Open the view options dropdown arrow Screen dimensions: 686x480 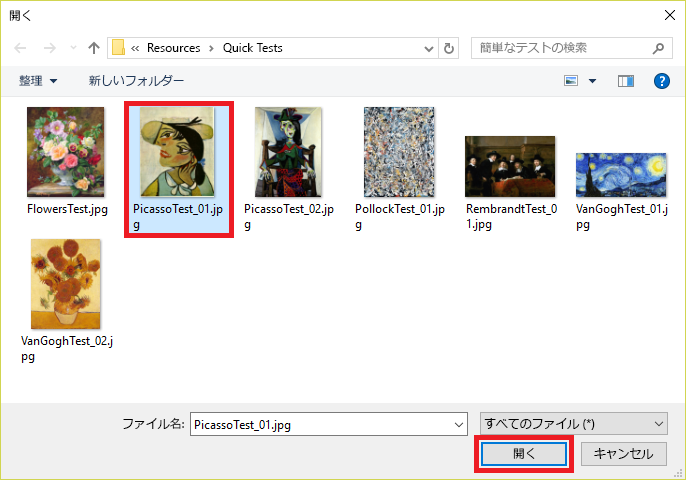tap(592, 81)
